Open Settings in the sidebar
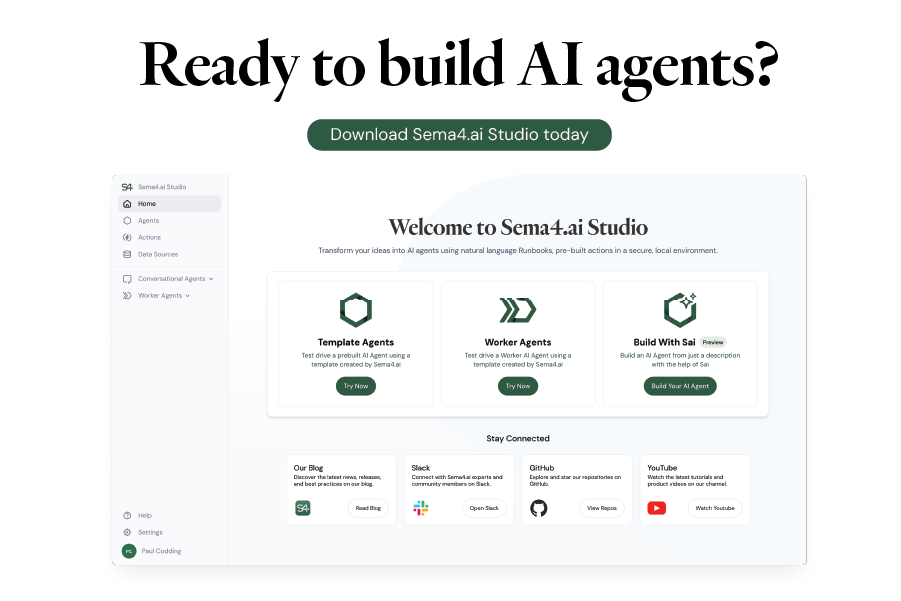Image resolution: width=901 pixels, height=601 pixels. 170,532
